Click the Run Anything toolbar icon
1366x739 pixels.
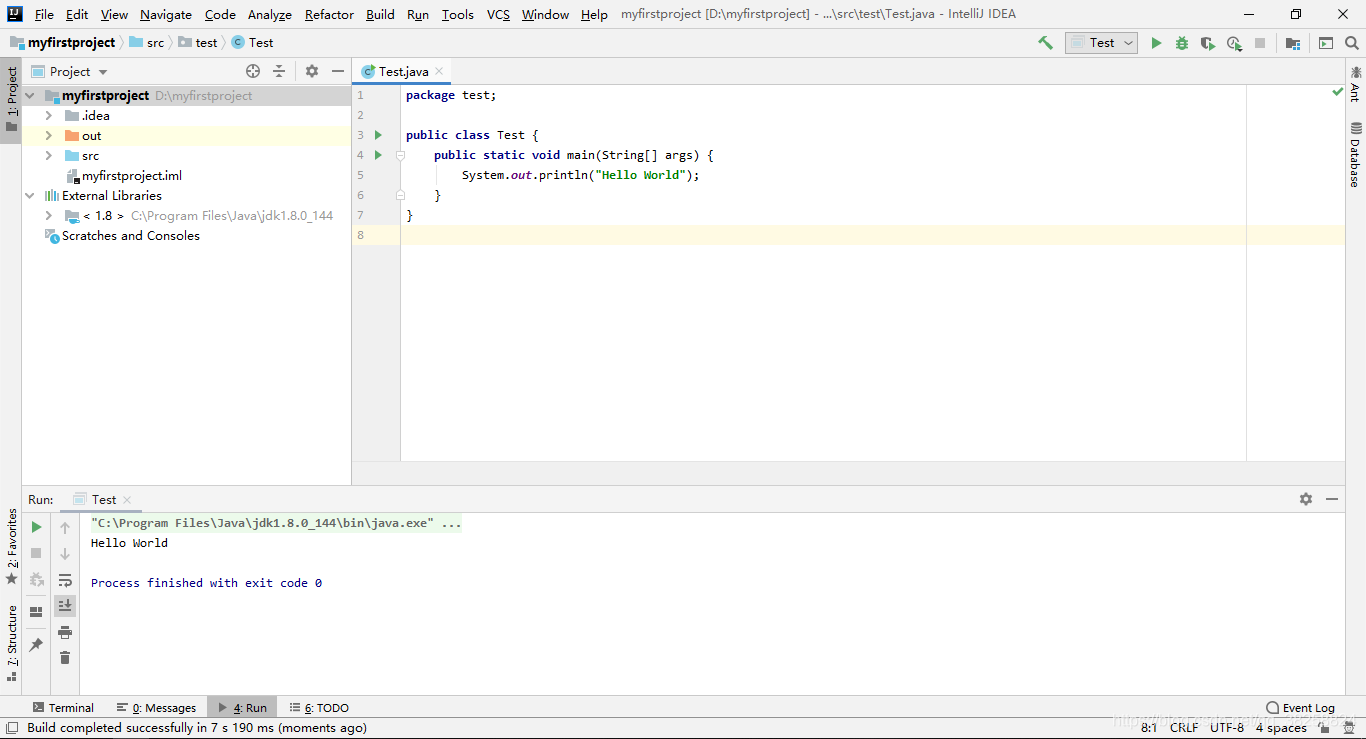click(x=1326, y=43)
